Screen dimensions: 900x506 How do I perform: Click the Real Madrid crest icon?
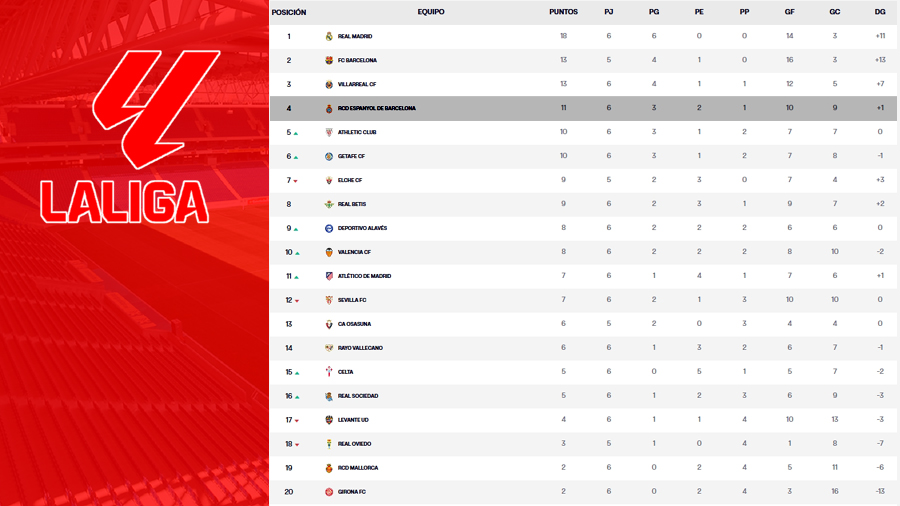click(329, 36)
